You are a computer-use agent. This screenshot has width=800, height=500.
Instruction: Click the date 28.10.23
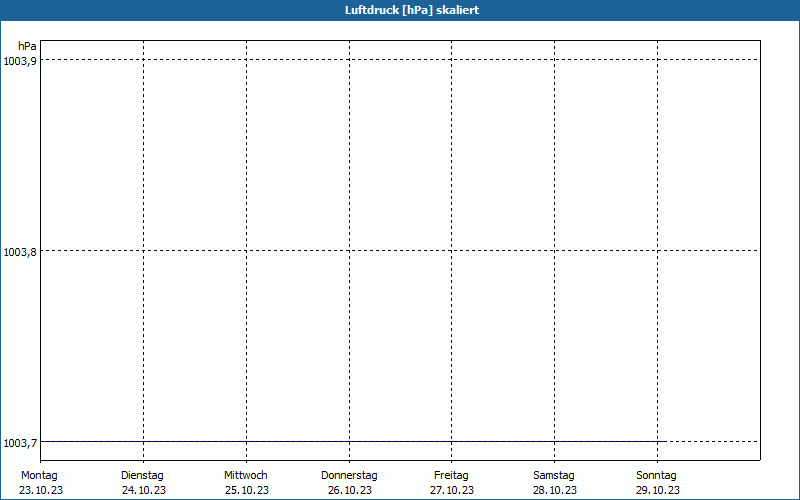(x=555, y=490)
